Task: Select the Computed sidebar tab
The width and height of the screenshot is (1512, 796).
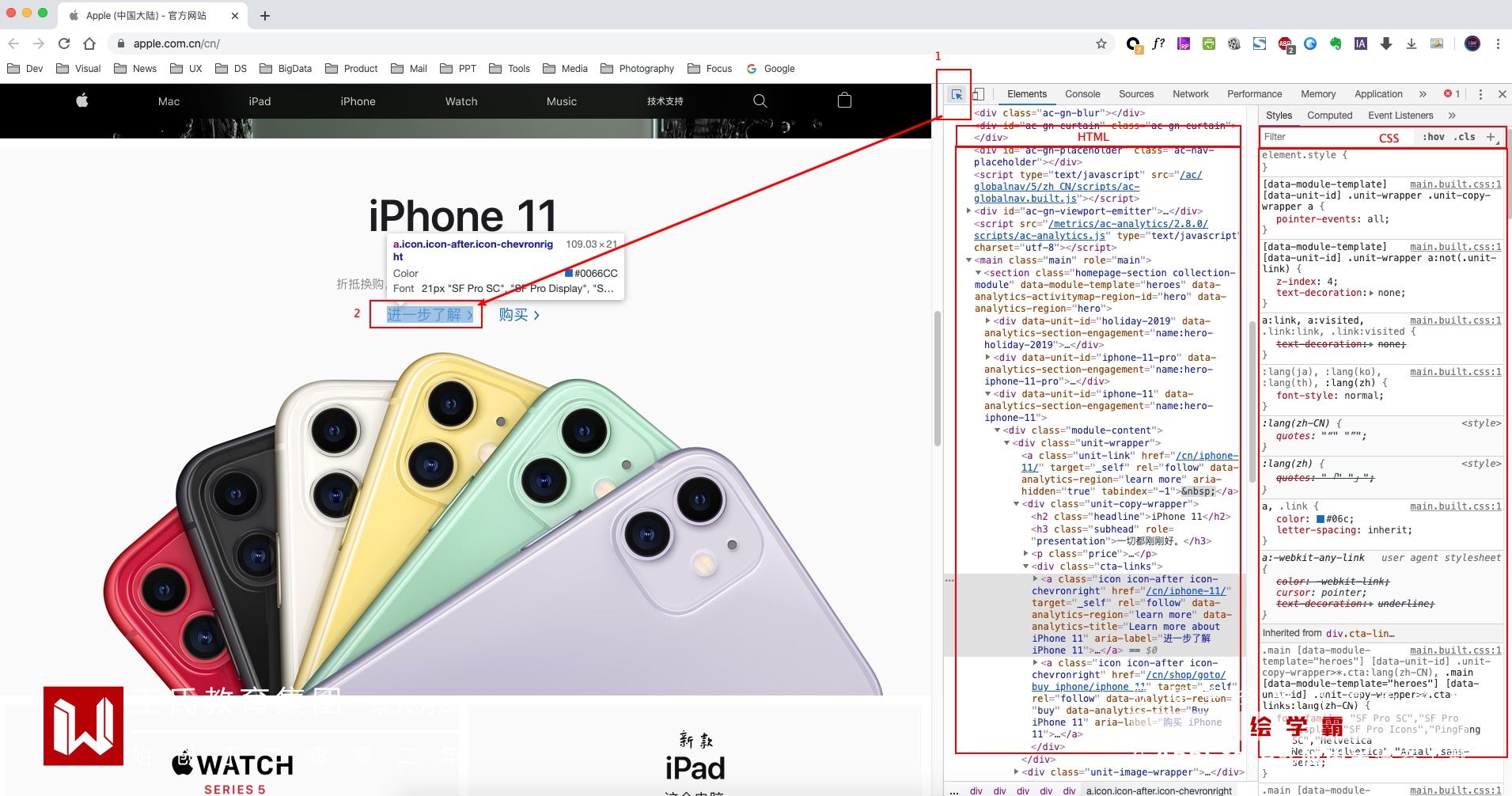Action: [1330, 116]
